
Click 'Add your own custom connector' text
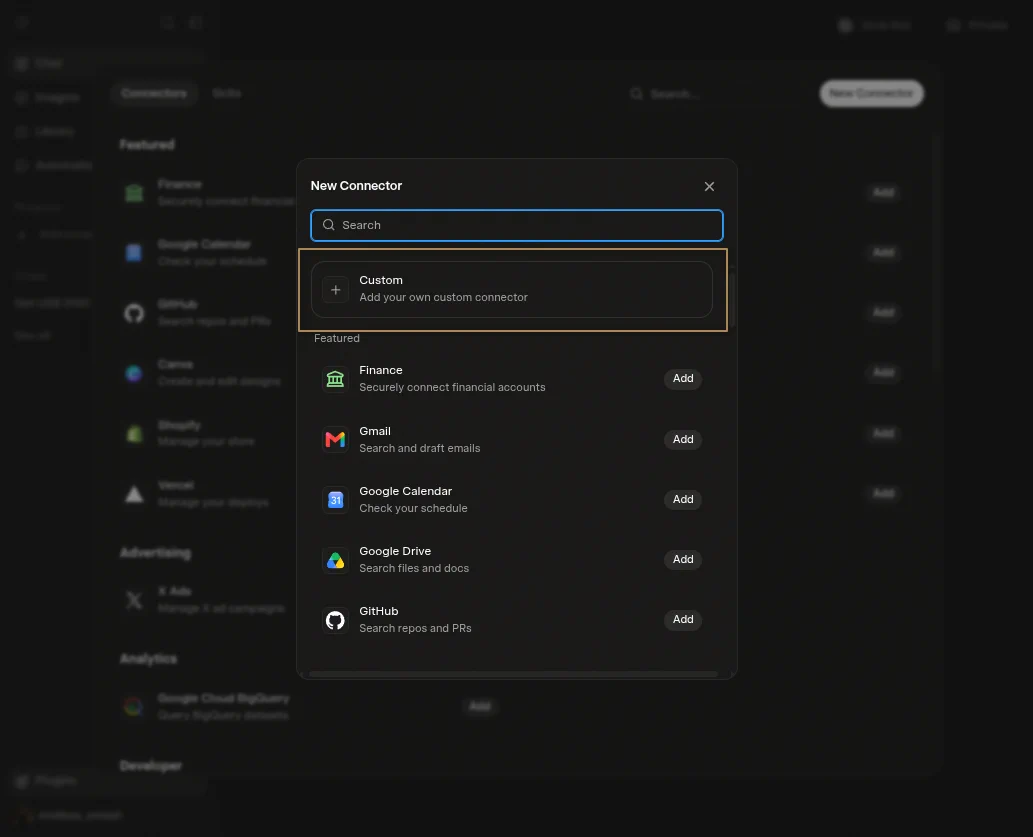point(443,297)
